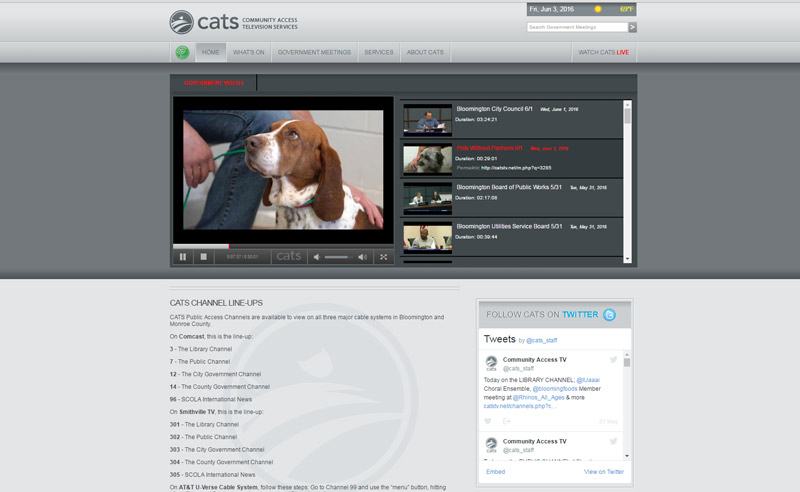Click Follow CATS on Twitter heading
The image size is (800, 492).
pyautogui.click(x=542, y=314)
